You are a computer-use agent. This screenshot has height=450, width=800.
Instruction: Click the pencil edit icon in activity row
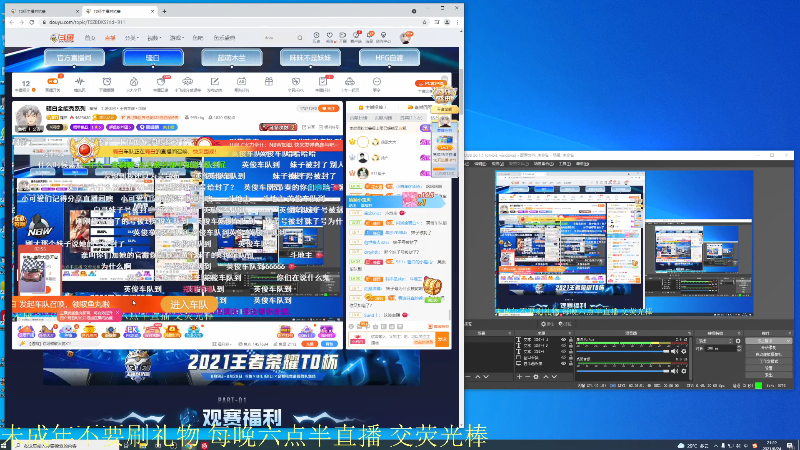215,82
